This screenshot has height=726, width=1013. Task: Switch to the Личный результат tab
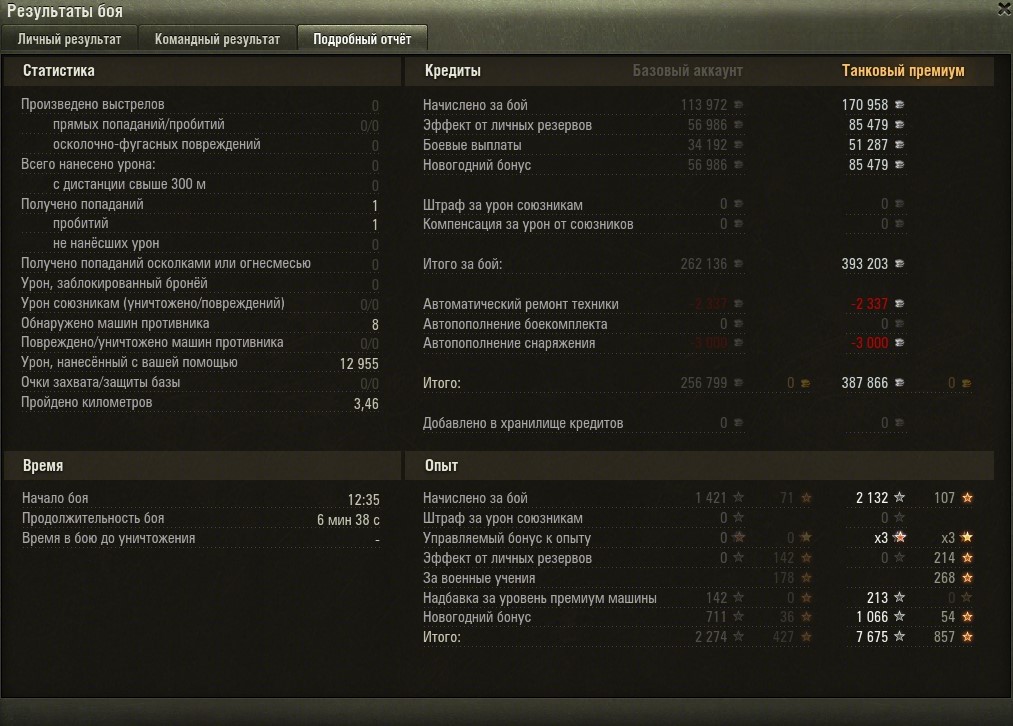69,39
